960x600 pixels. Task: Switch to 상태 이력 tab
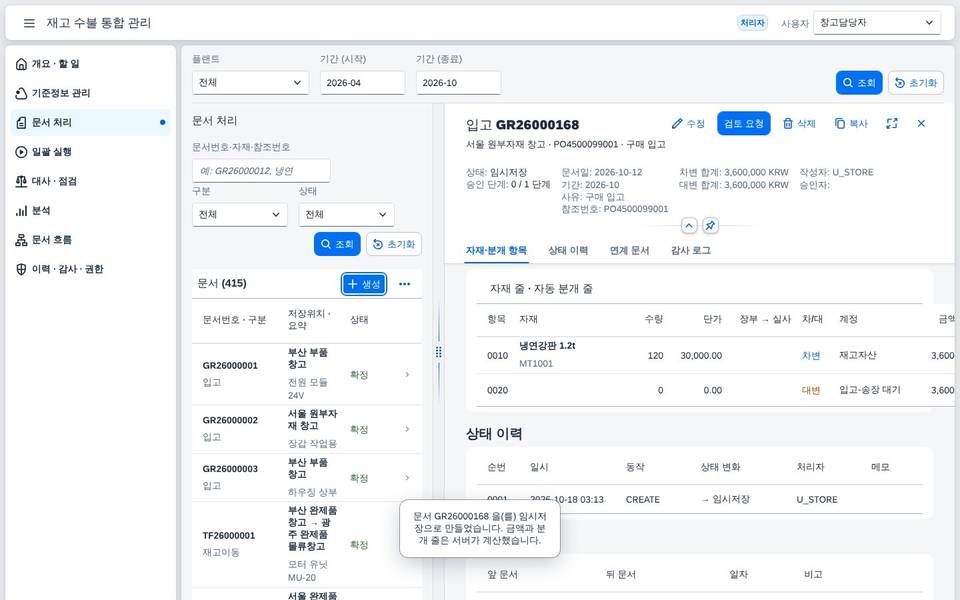point(568,251)
